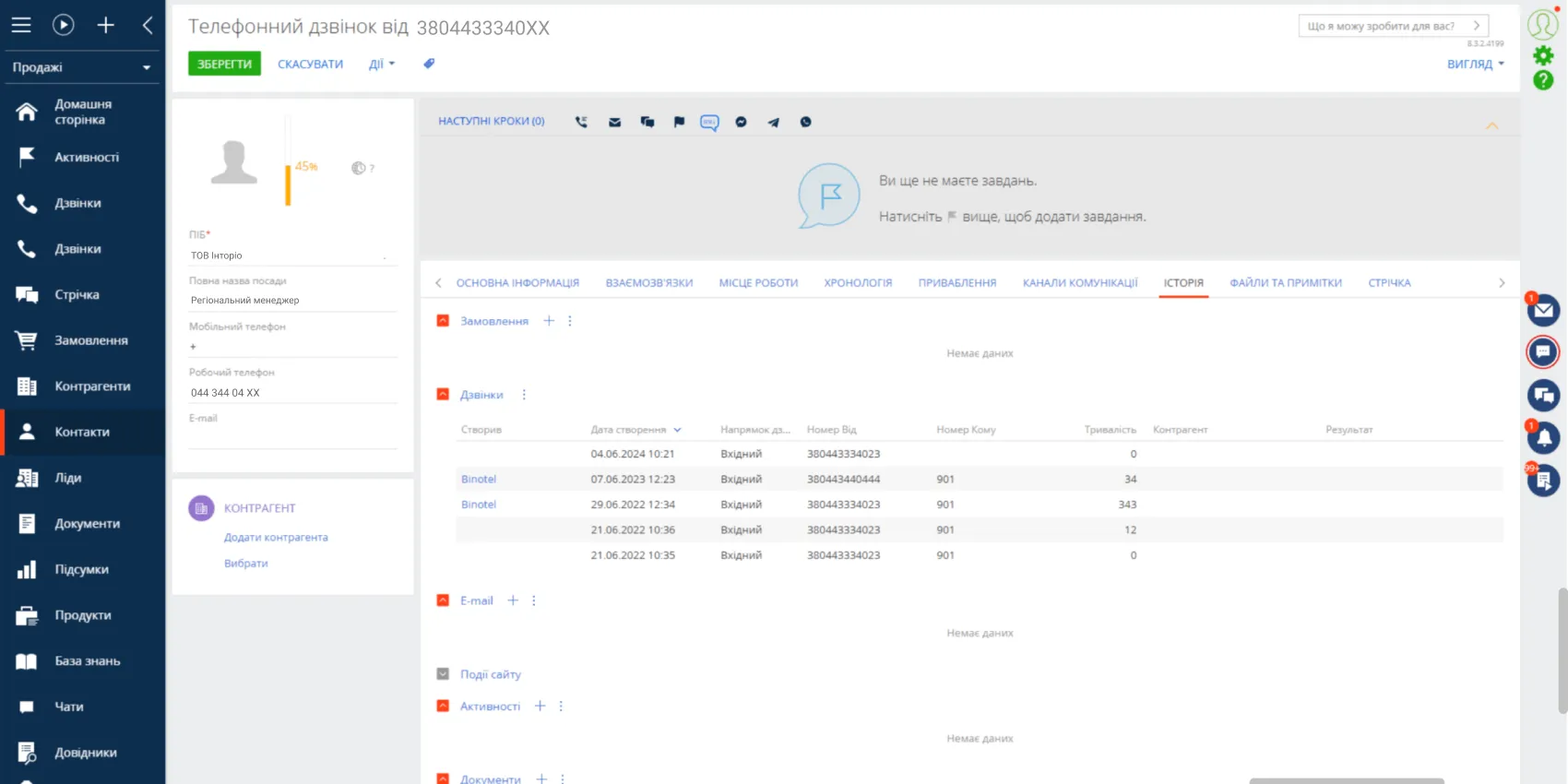Open the user profile avatar icon
Image resolution: width=1568 pixels, height=784 pixels.
1543,24
